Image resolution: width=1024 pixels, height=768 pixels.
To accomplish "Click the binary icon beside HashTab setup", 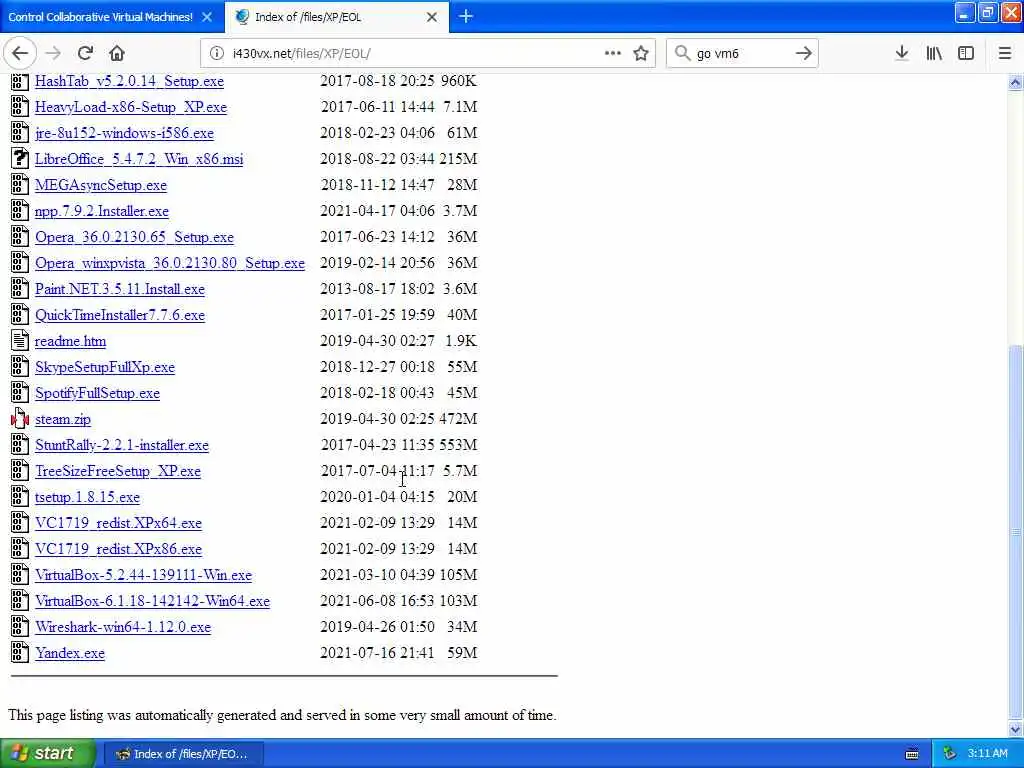I will point(20,80).
